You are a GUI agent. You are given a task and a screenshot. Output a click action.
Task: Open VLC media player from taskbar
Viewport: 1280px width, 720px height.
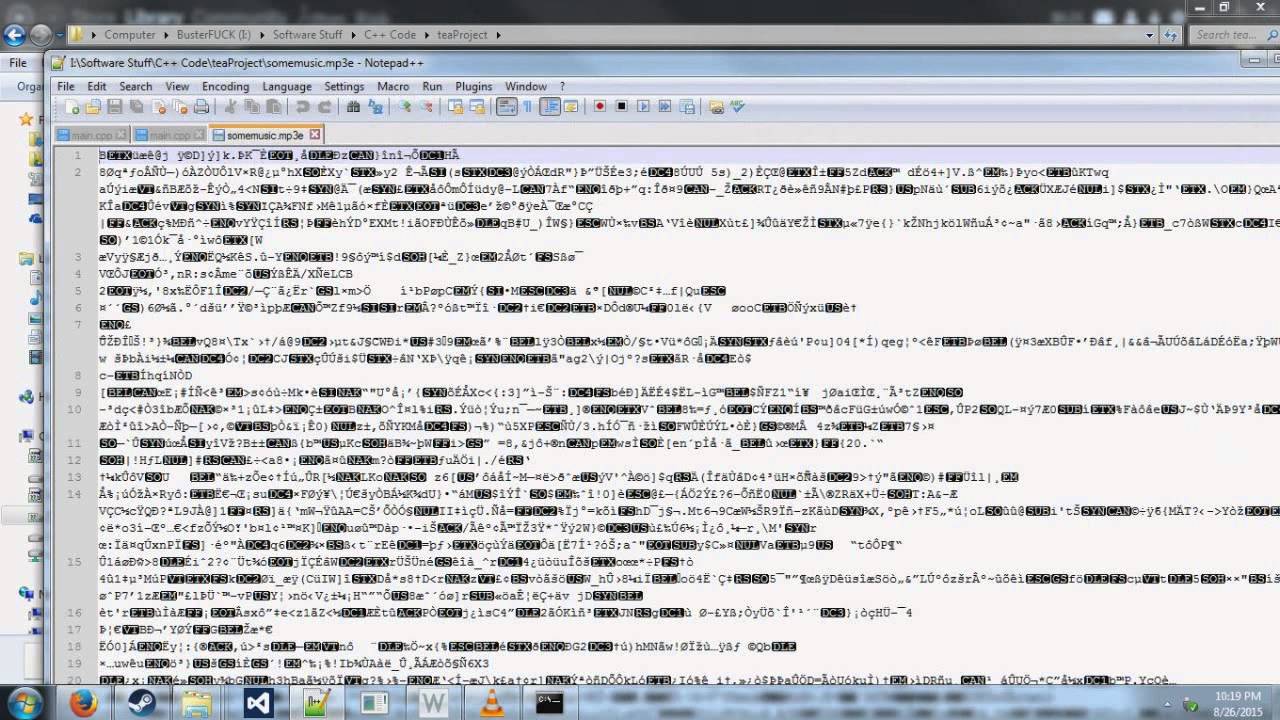[x=493, y=703]
